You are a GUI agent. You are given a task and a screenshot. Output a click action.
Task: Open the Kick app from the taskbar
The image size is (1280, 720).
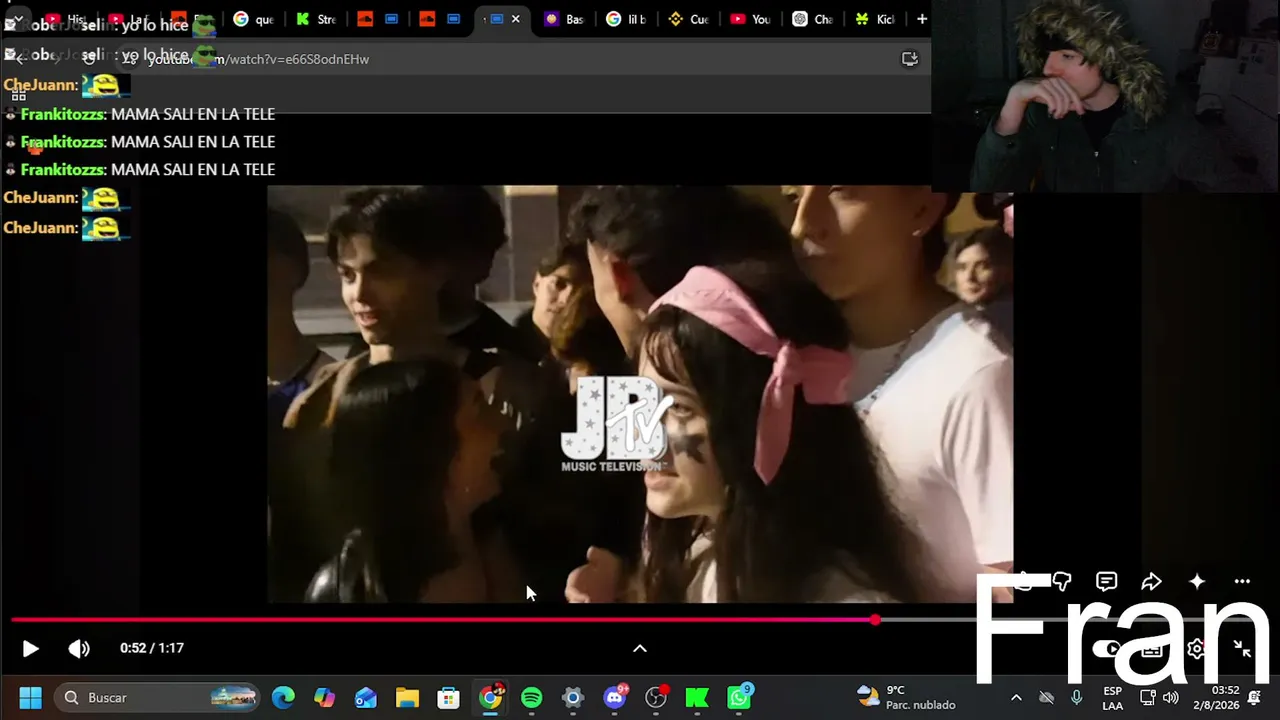pos(697,697)
